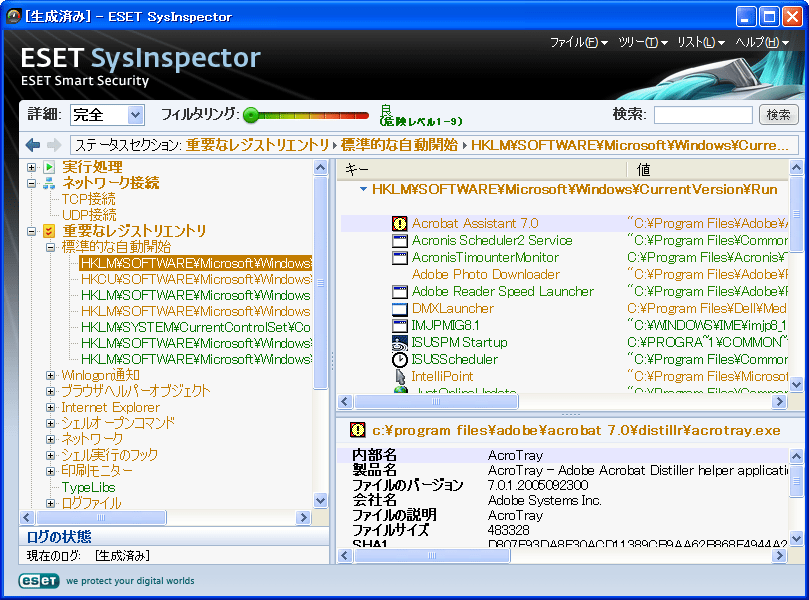Click the Acronis Scheduler2 Service window icon
Image resolution: width=809 pixels, height=600 pixels.
click(x=399, y=240)
